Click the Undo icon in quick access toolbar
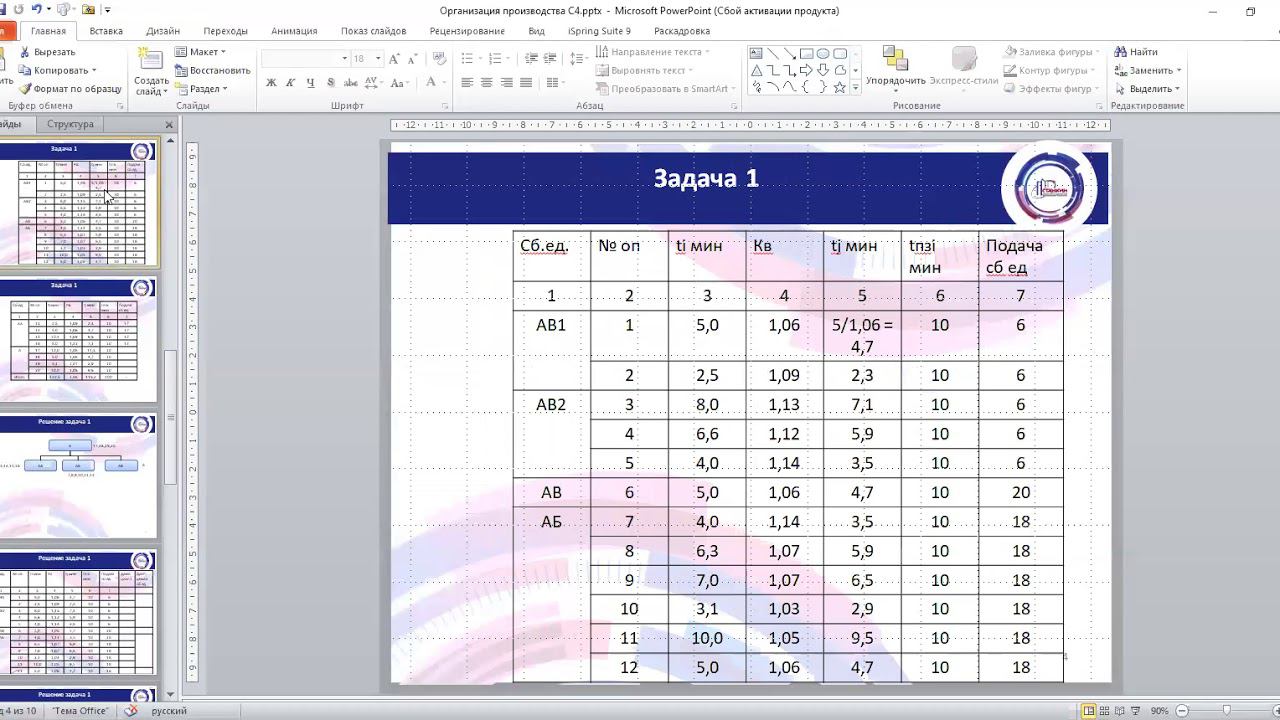 pyautogui.click(x=37, y=10)
